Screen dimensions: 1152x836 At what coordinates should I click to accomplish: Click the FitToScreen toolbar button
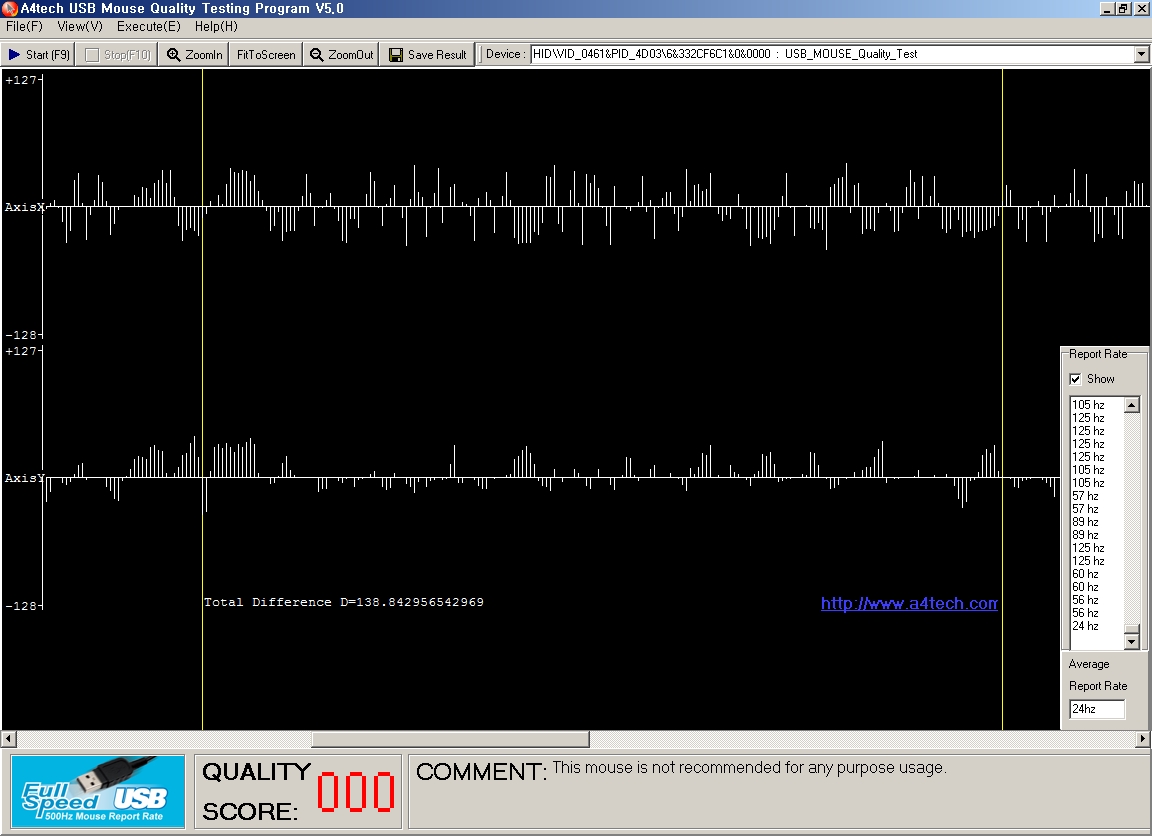(266, 54)
